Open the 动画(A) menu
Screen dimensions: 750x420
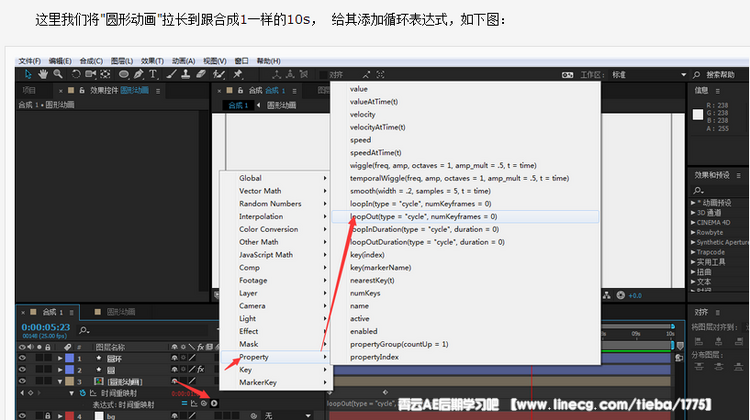tap(184, 61)
